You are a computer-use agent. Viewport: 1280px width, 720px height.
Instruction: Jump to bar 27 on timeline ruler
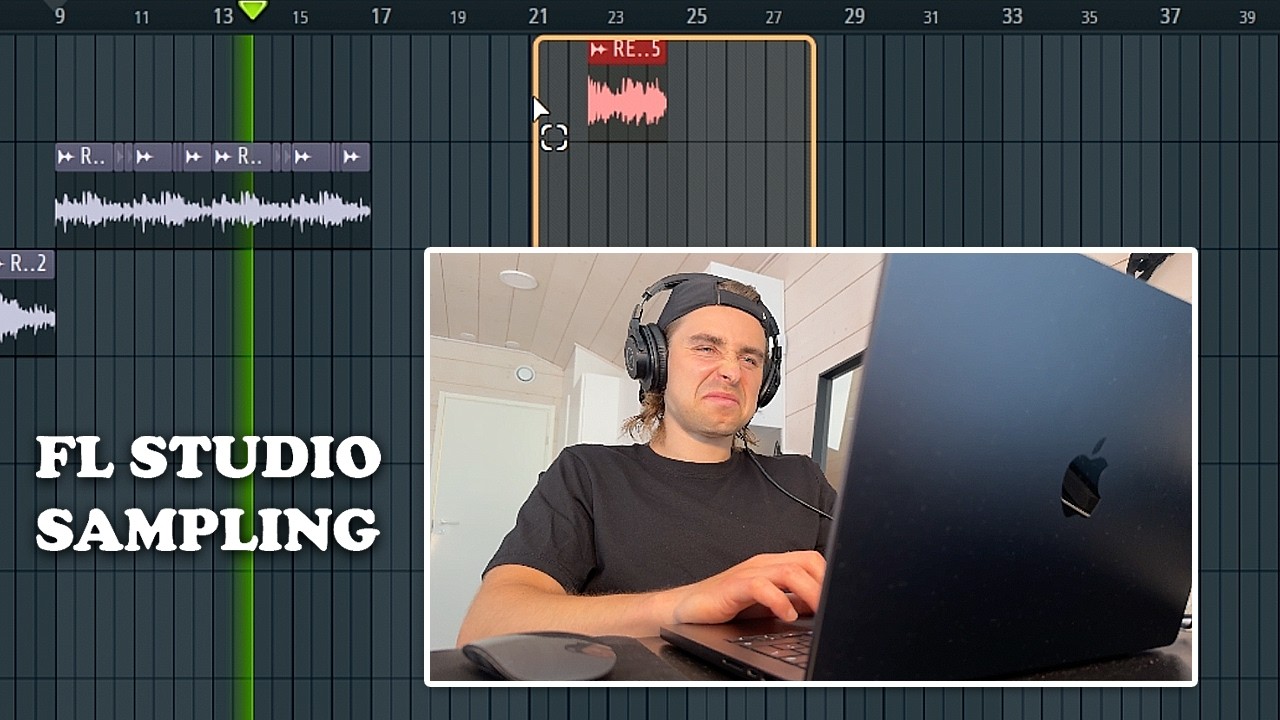pos(773,17)
